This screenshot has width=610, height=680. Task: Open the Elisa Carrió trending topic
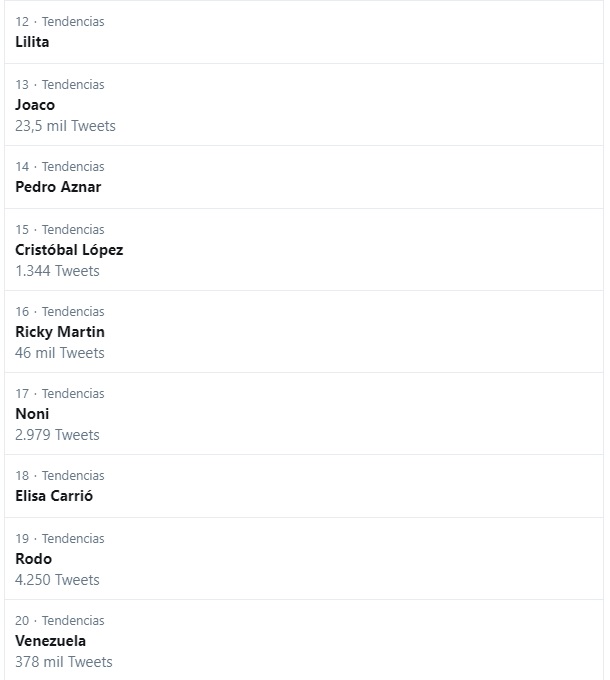pos(54,496)
